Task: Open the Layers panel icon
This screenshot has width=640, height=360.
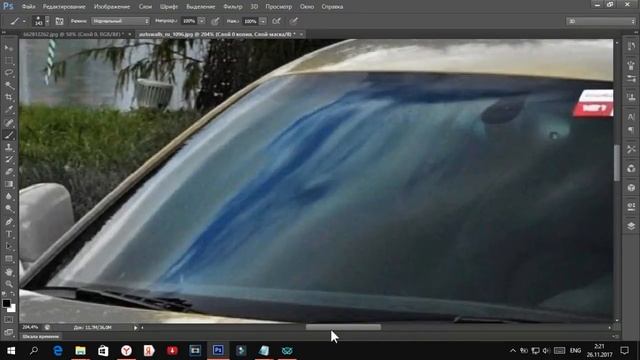Action: pyautogui.click(x=631, y=226)
